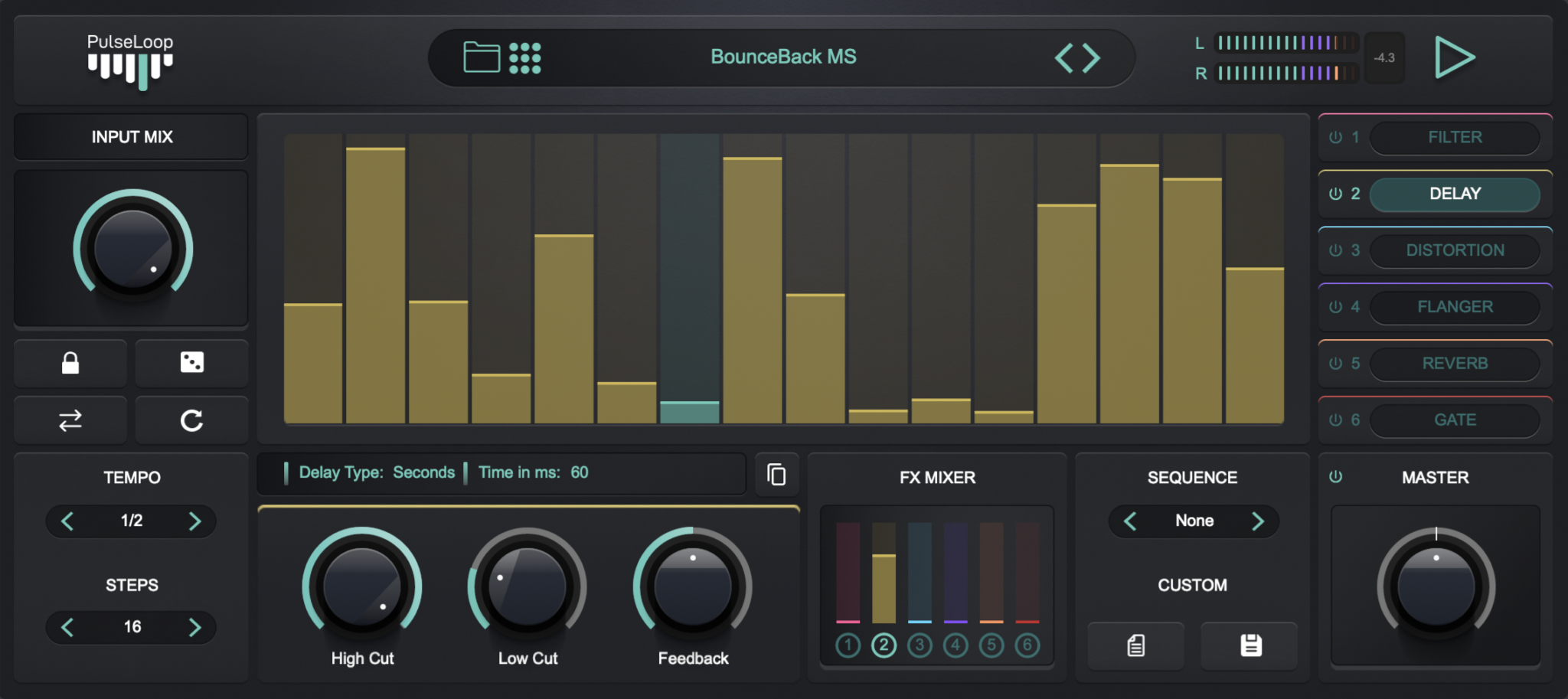Toggle the Master section power button
Viewport: 1568px width, 699px height.
click(1335, 476)
